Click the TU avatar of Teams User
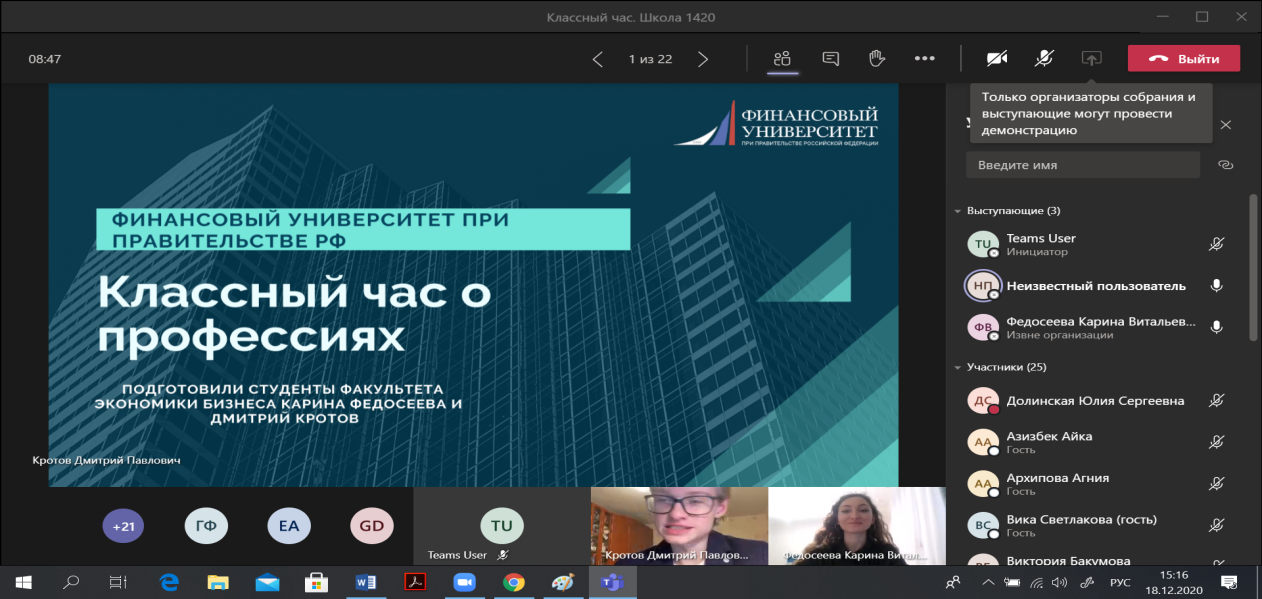Viewport: 1262px width, 599px height. click(x=982, y=244)
